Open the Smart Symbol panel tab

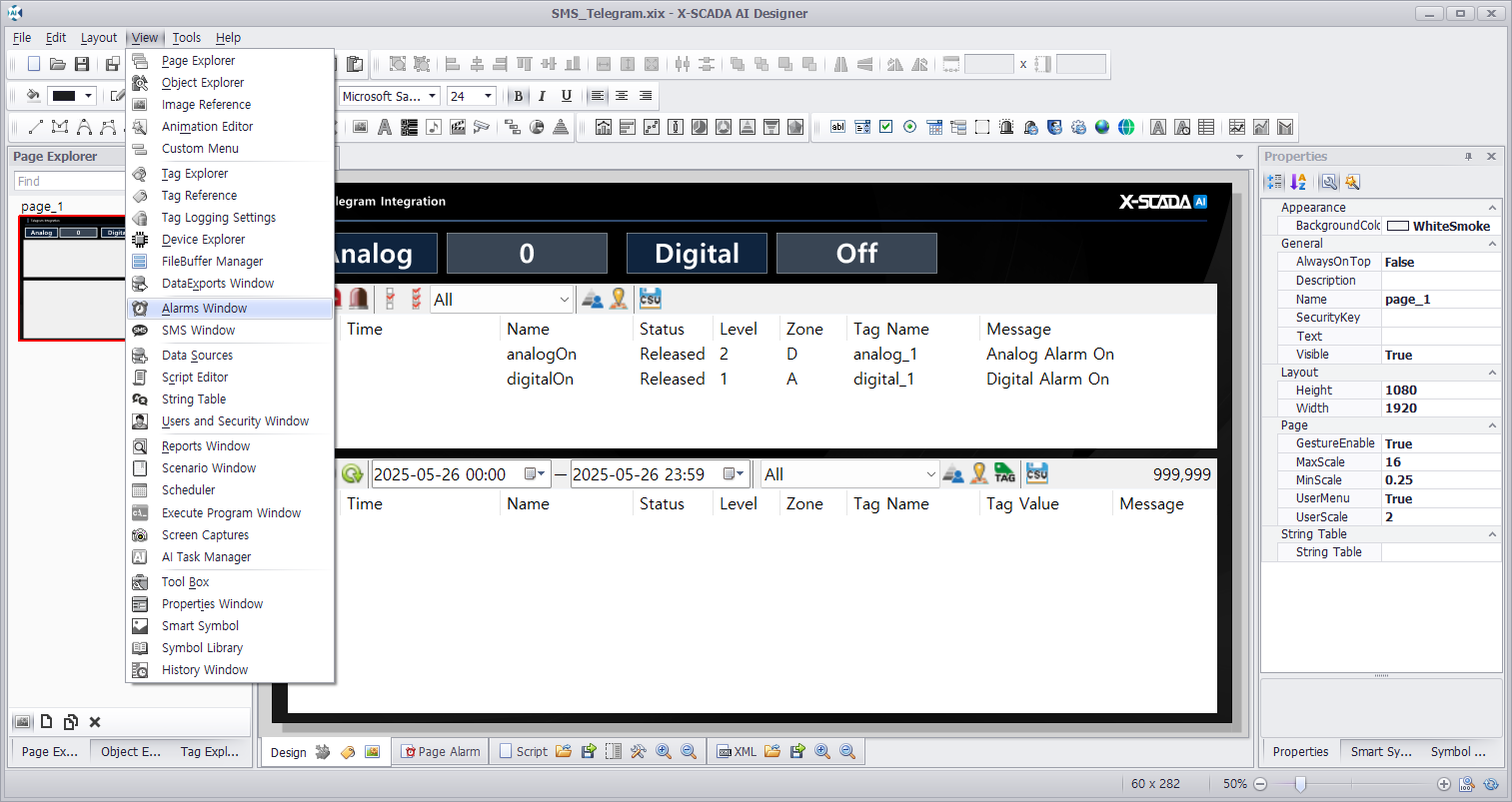pos(1381,752)
